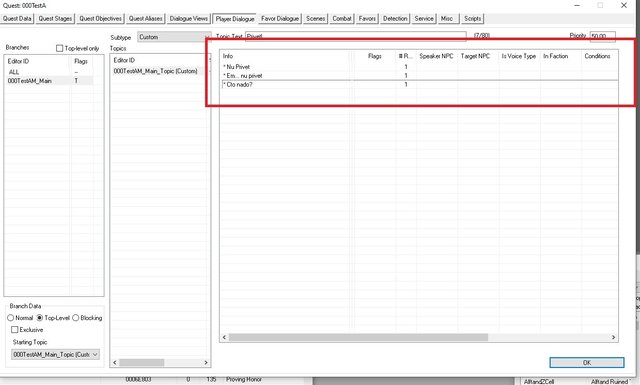The height and width of the screenshot is (385, 640).
Task: Click the info list right scroll arrow
Action: [613, 337]
